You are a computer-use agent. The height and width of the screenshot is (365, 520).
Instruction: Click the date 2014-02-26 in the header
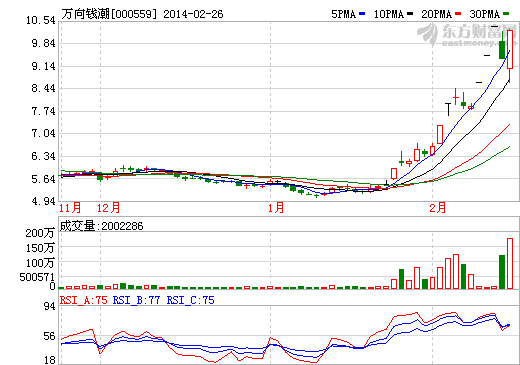pyautogui.click(x=193, y=14)
